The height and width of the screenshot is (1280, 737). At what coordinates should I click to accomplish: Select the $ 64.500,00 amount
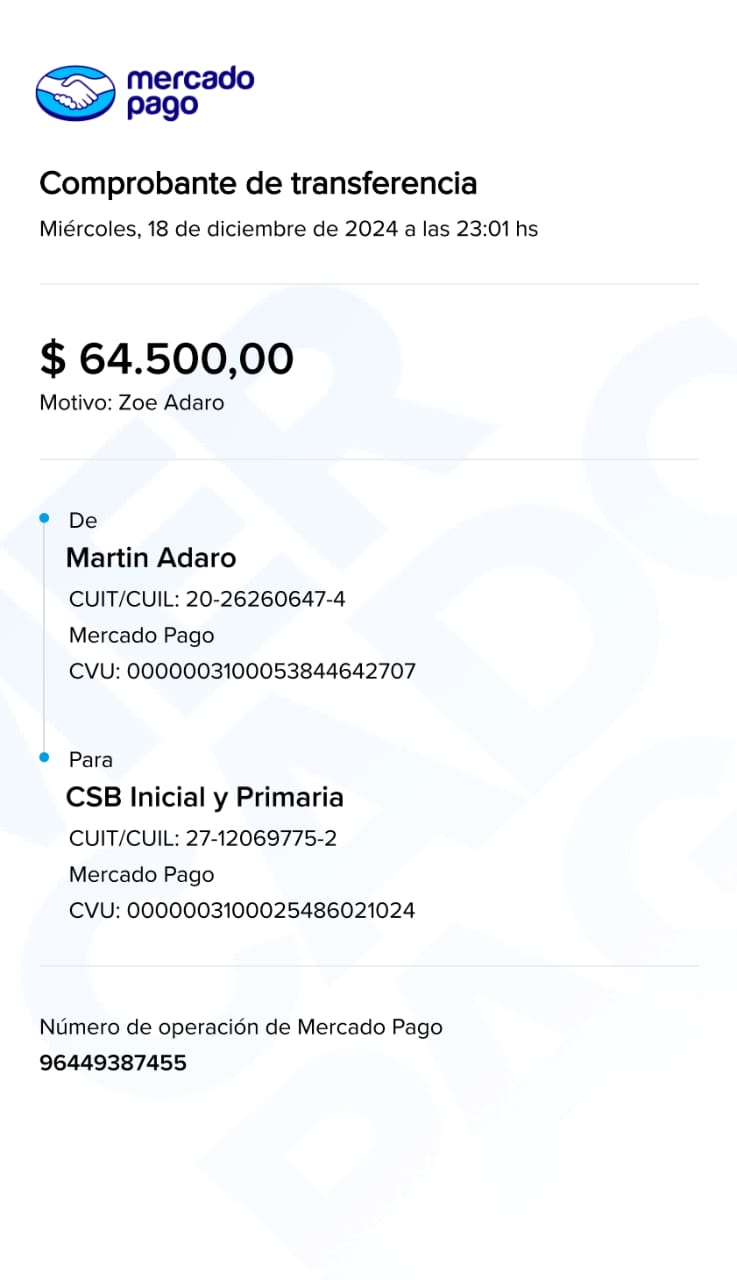(x=166, y=358)
